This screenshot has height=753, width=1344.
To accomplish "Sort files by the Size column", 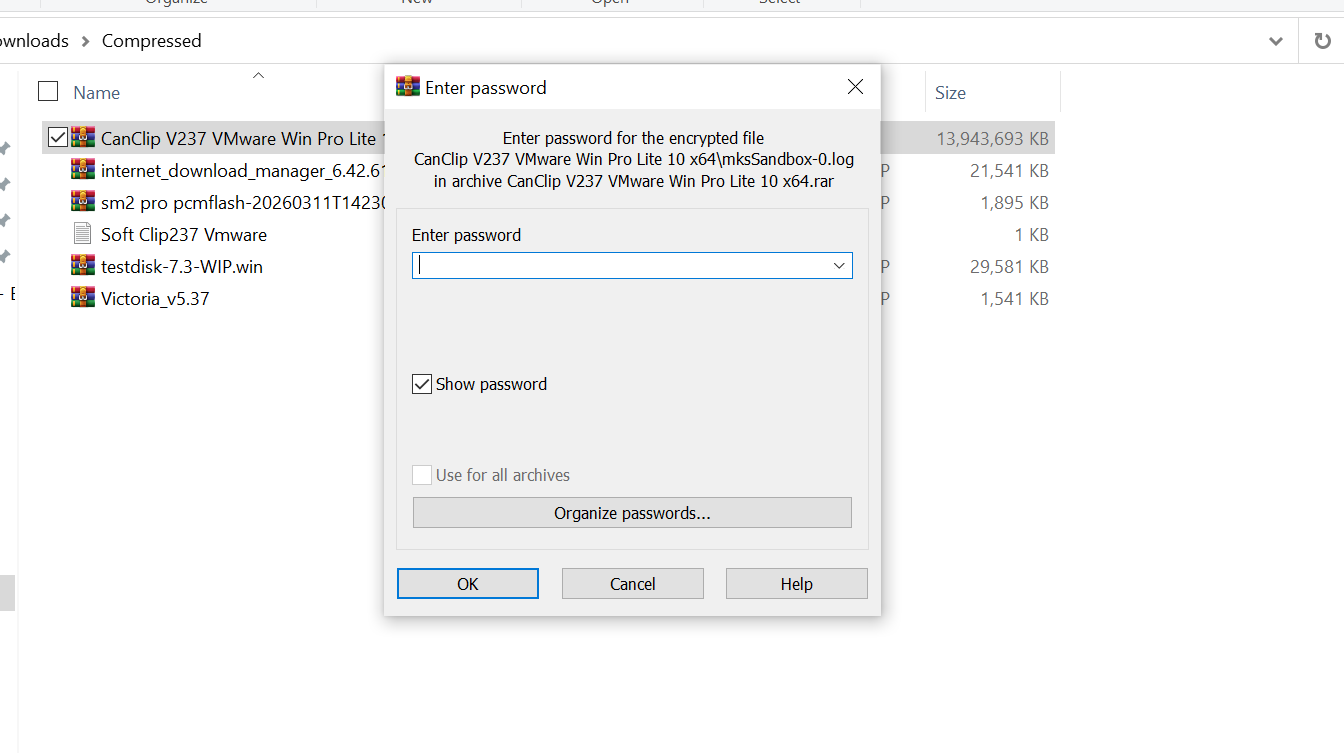I will tap(950, 93).
